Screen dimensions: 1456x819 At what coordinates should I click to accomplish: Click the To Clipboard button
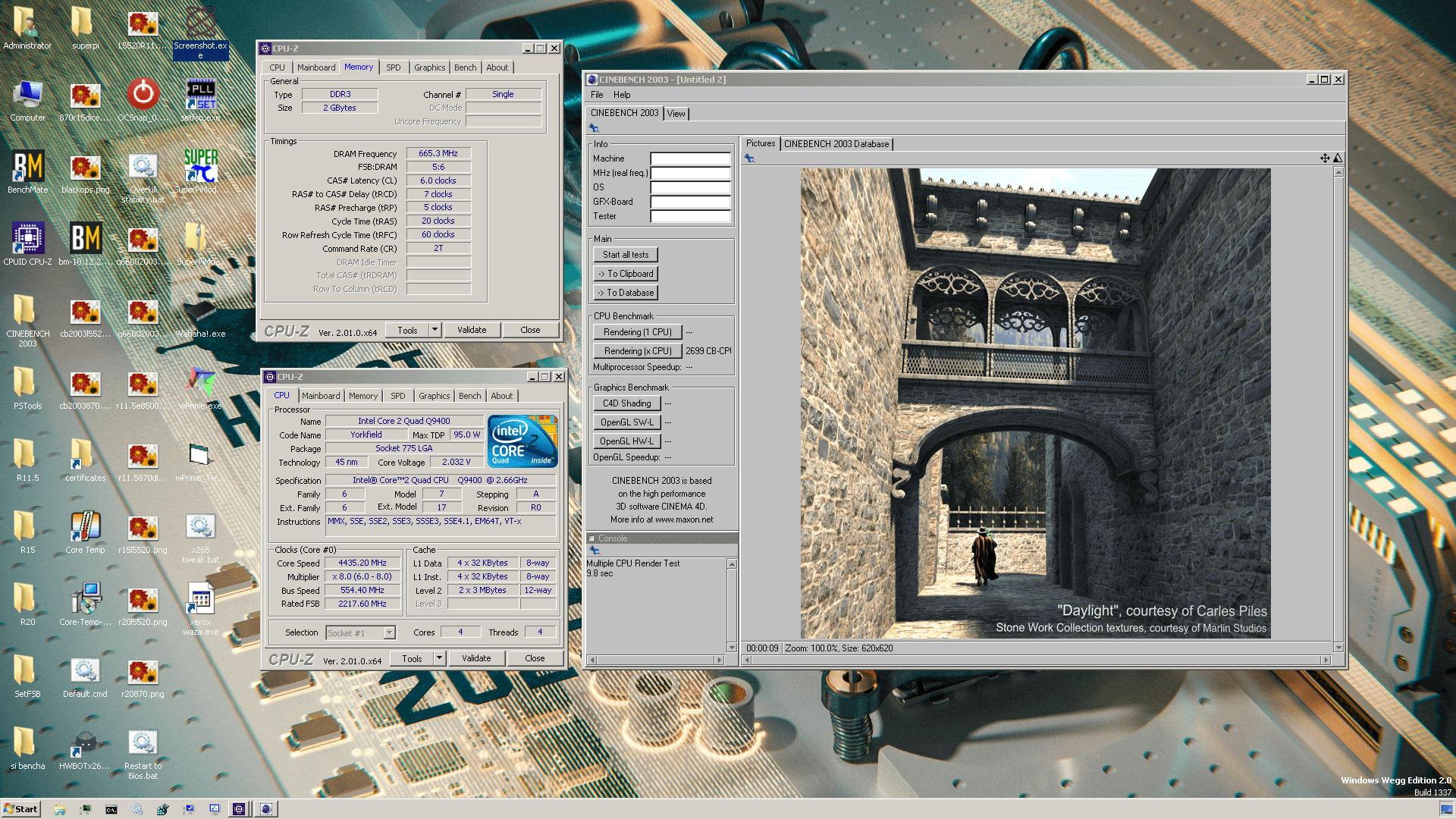click(x=626, y=274)
